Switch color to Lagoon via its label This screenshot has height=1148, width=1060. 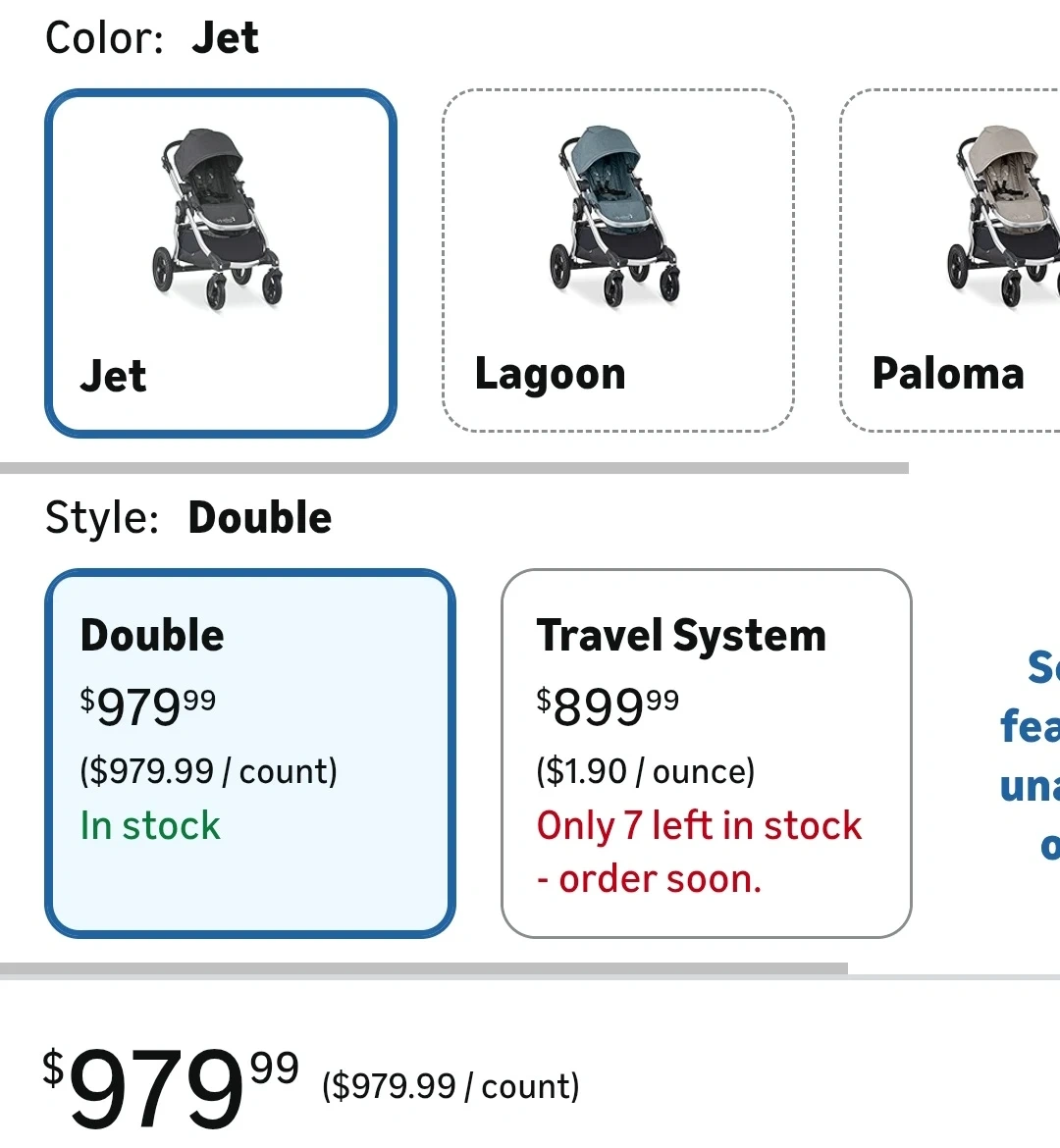click(550, 375)
